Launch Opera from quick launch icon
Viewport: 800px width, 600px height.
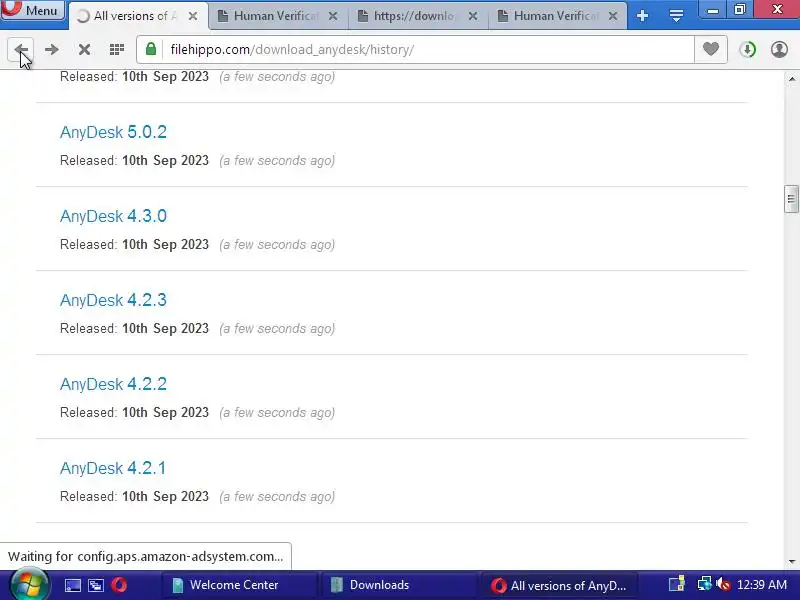[x=119, y=585]
